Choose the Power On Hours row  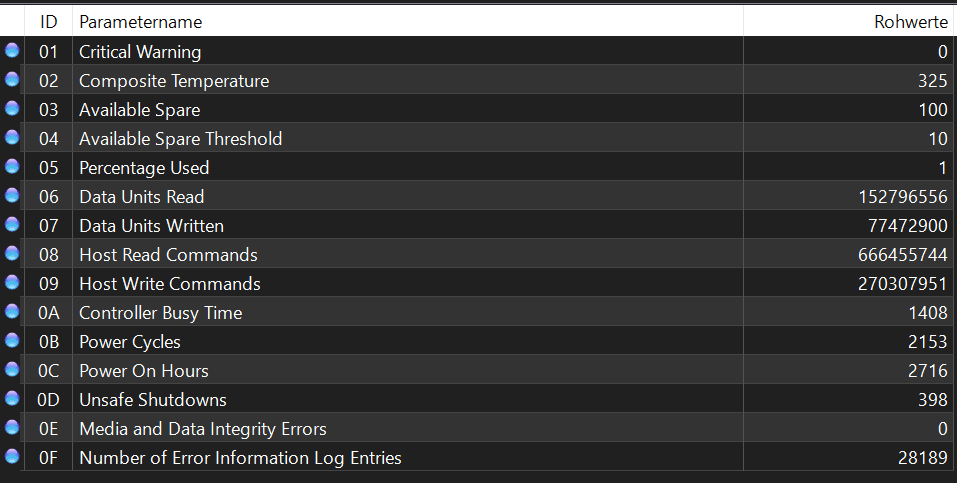pos(143,370)
